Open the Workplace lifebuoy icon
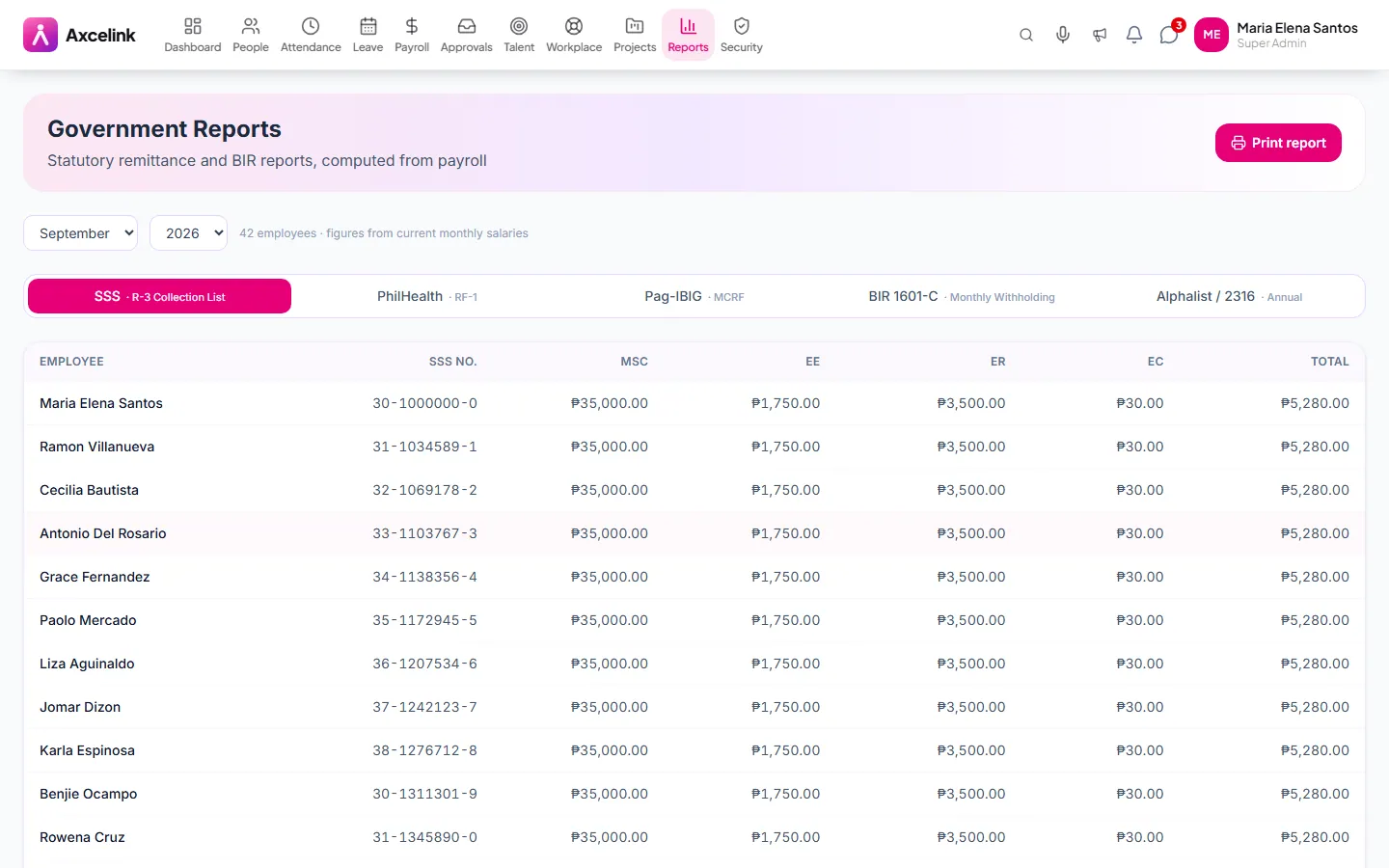Image resolution: width=1389 pixels, height=868 pixels. [x=574, y=26]
